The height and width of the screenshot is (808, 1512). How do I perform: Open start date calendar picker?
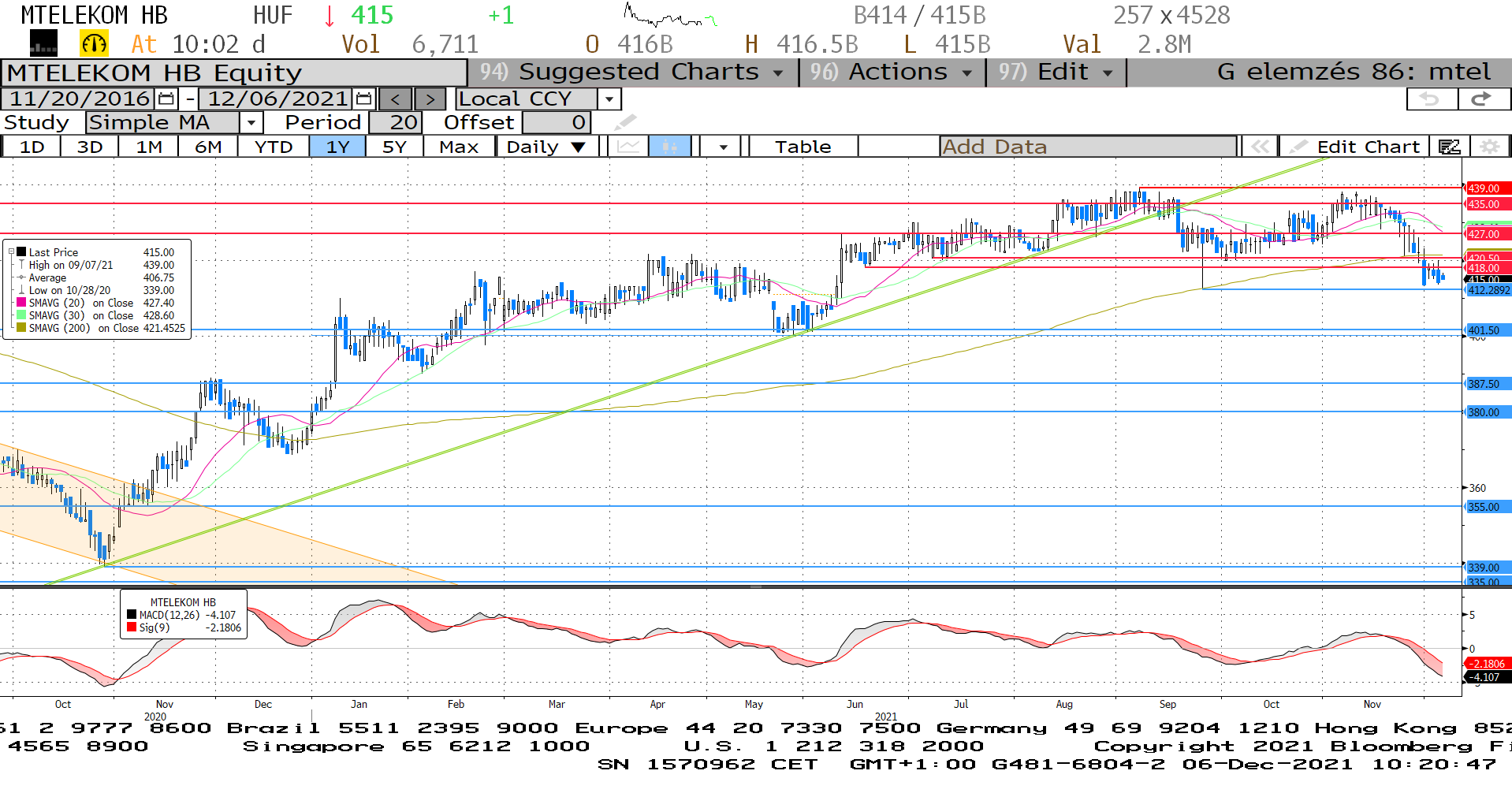[166, 99]
